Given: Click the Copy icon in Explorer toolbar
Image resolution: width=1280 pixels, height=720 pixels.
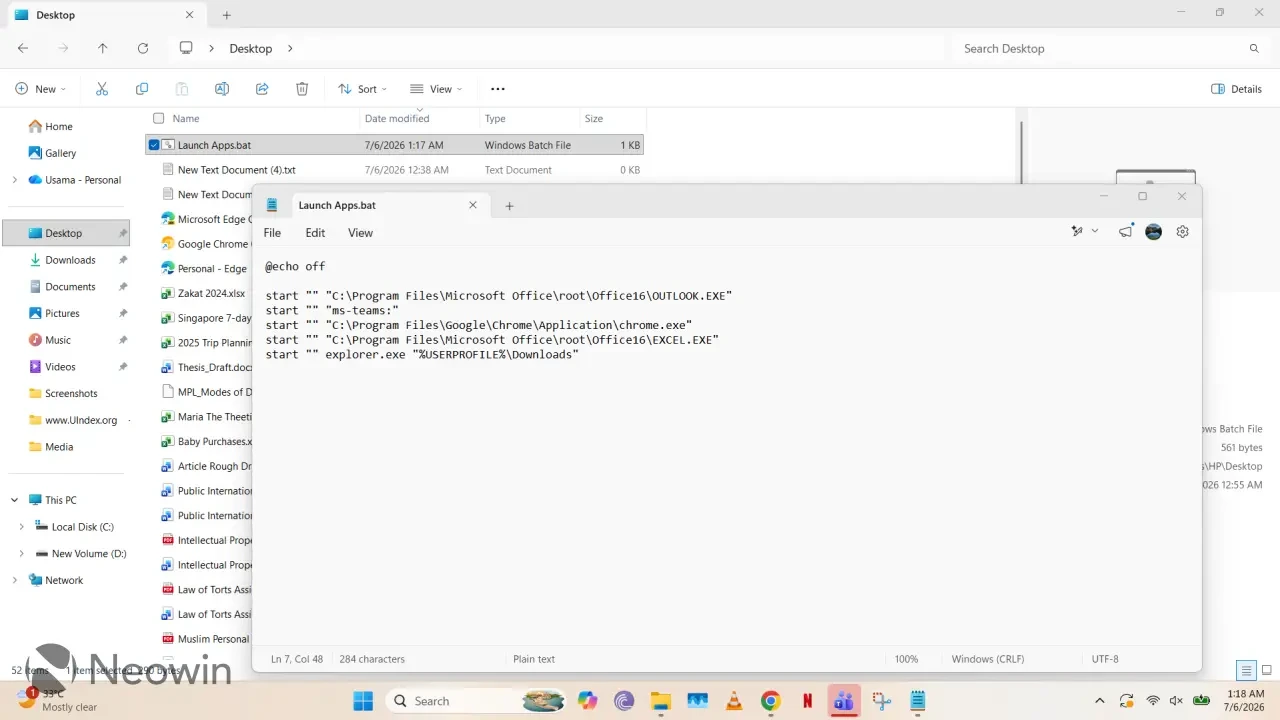Looking at the screenshot, I should (142, 89).
